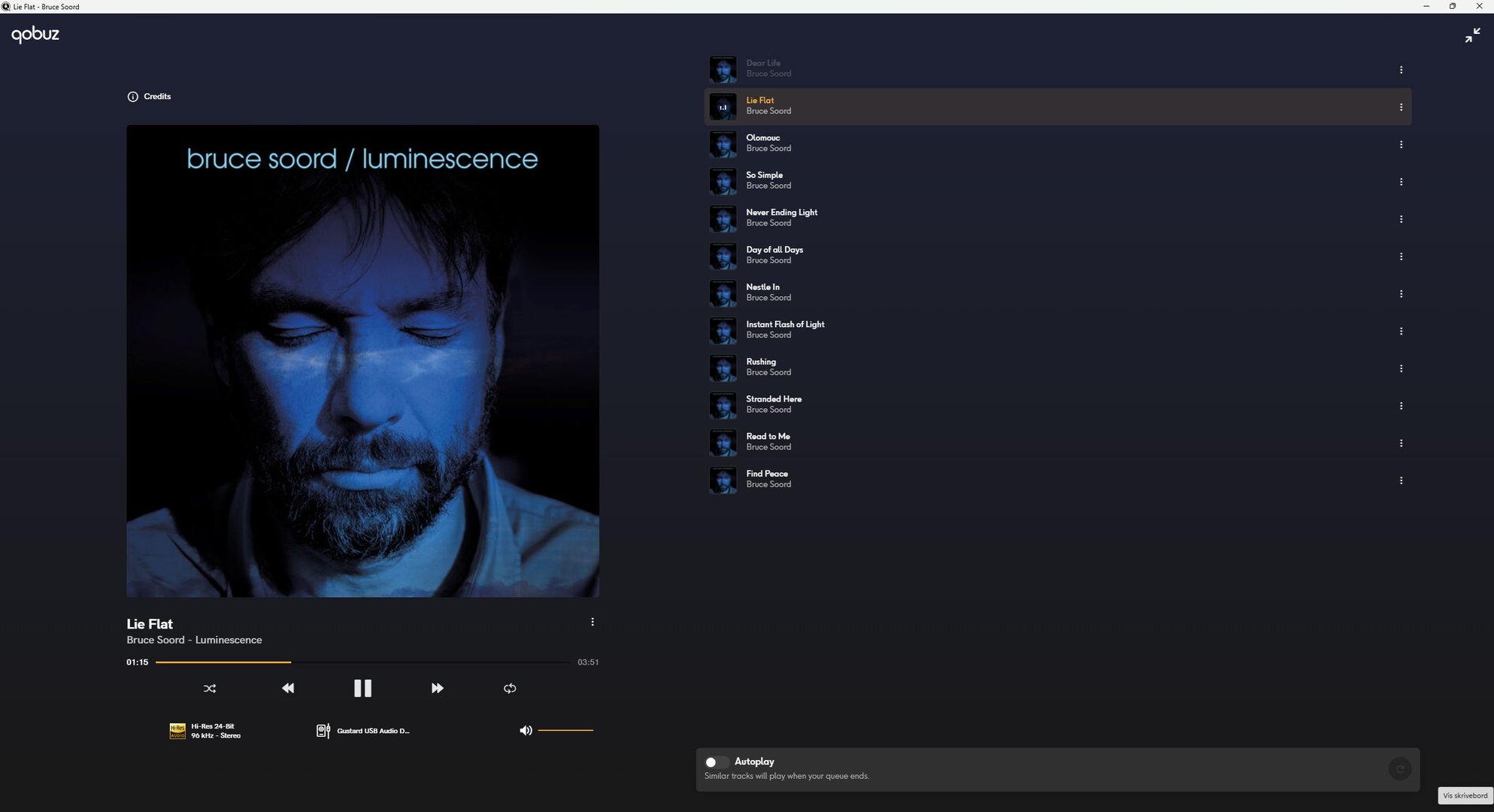
Task: Click the Luminescence album cover artwork
Action: [362, 361]
